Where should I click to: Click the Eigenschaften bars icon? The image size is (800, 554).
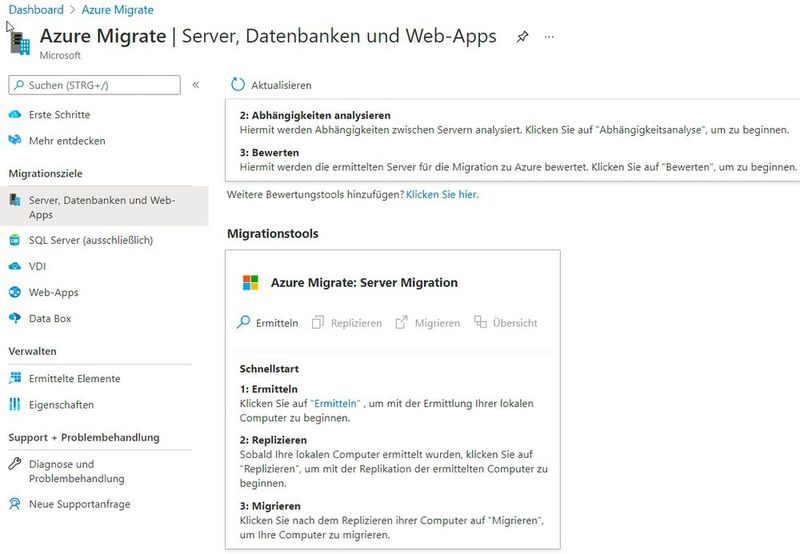coord(15,405)
